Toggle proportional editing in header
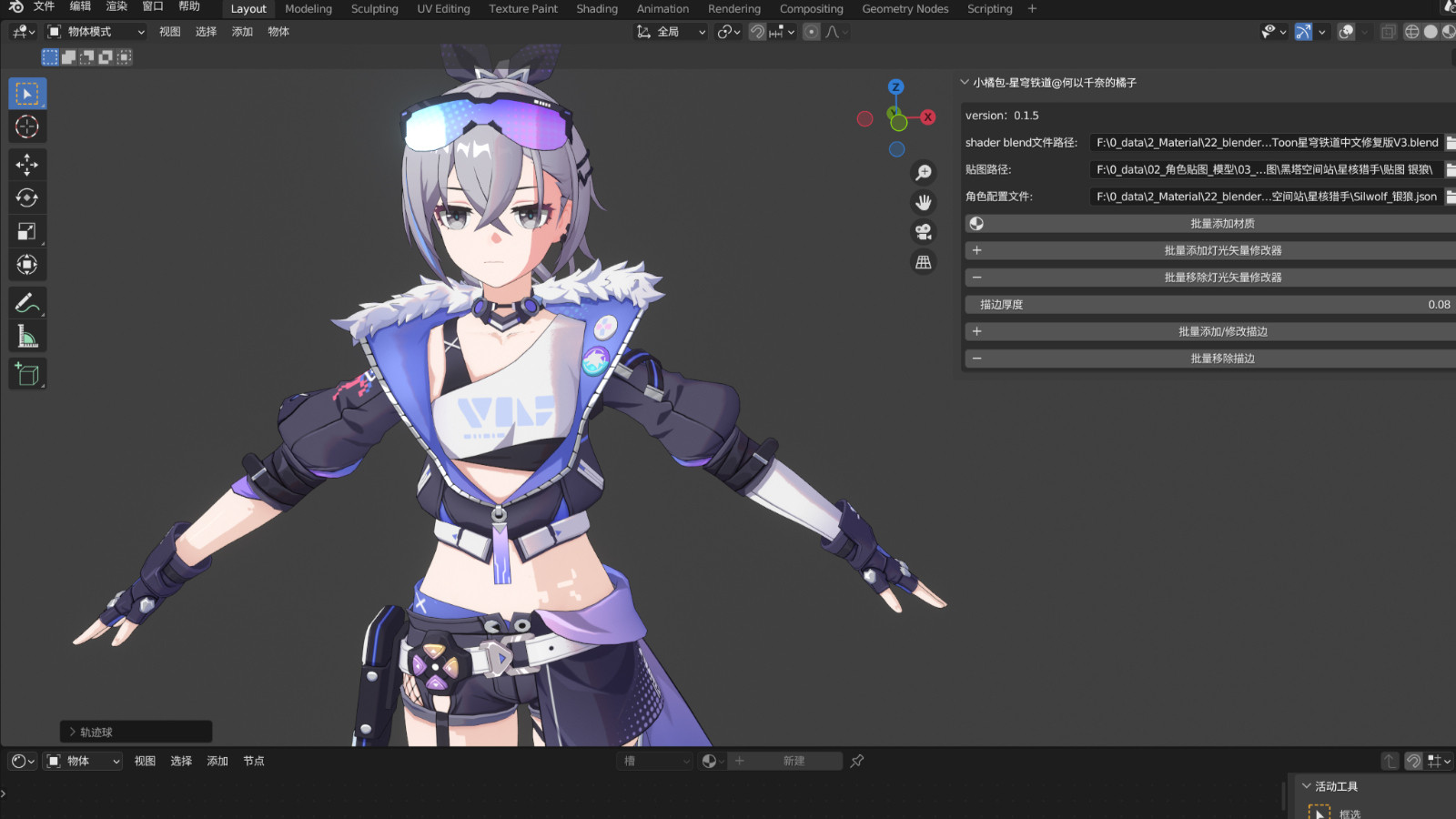Image resolution: width=1456 pixels, height=819 pixels. click(x=811, y=32)
